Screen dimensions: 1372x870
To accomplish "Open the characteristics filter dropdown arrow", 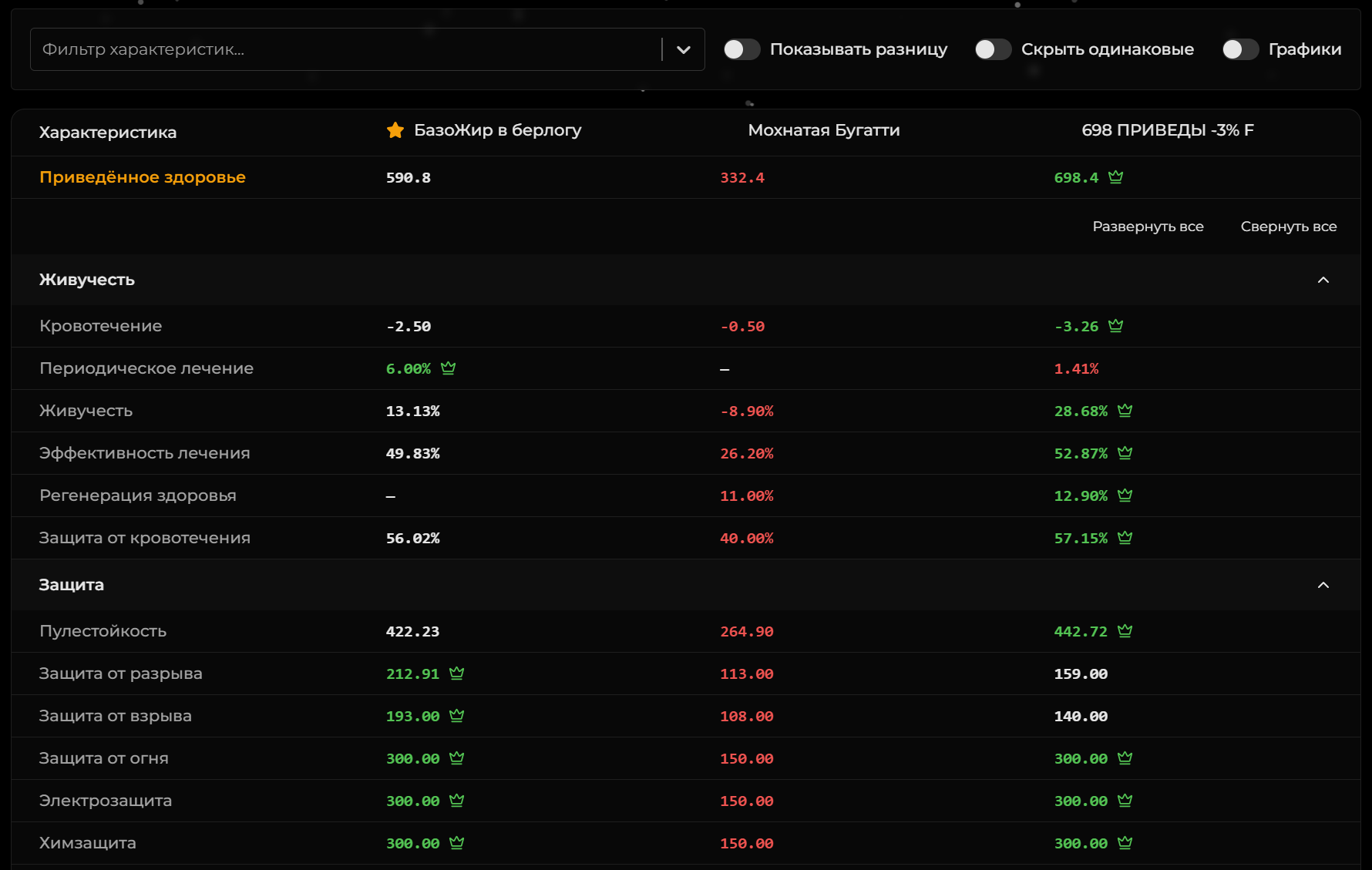I will point(683,49).
